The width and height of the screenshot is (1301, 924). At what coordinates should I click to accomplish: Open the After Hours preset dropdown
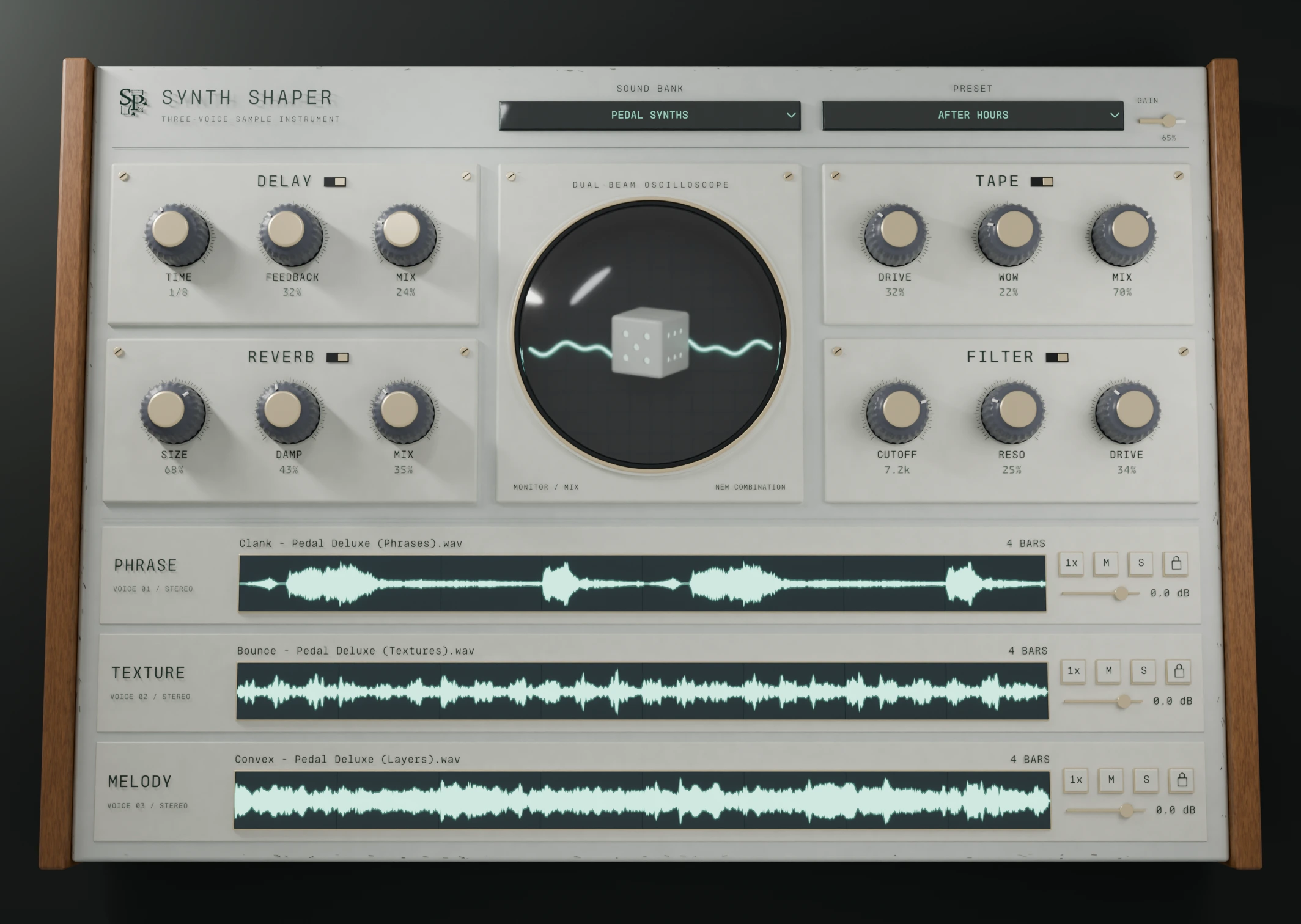click(973, 116)
